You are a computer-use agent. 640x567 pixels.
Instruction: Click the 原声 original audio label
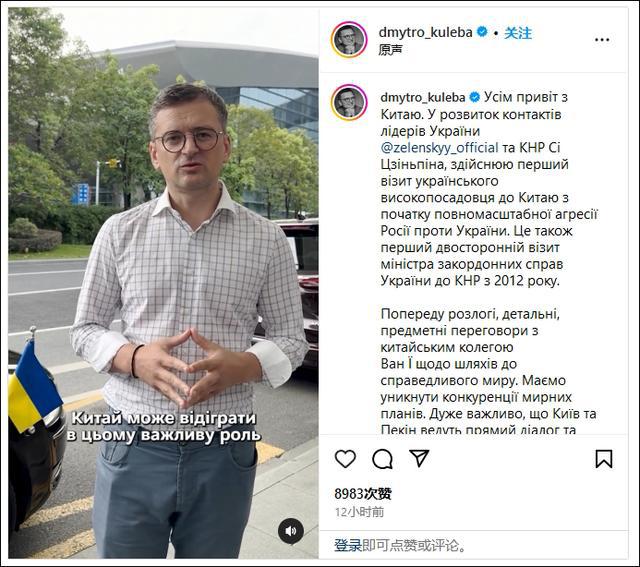point(390,49)
